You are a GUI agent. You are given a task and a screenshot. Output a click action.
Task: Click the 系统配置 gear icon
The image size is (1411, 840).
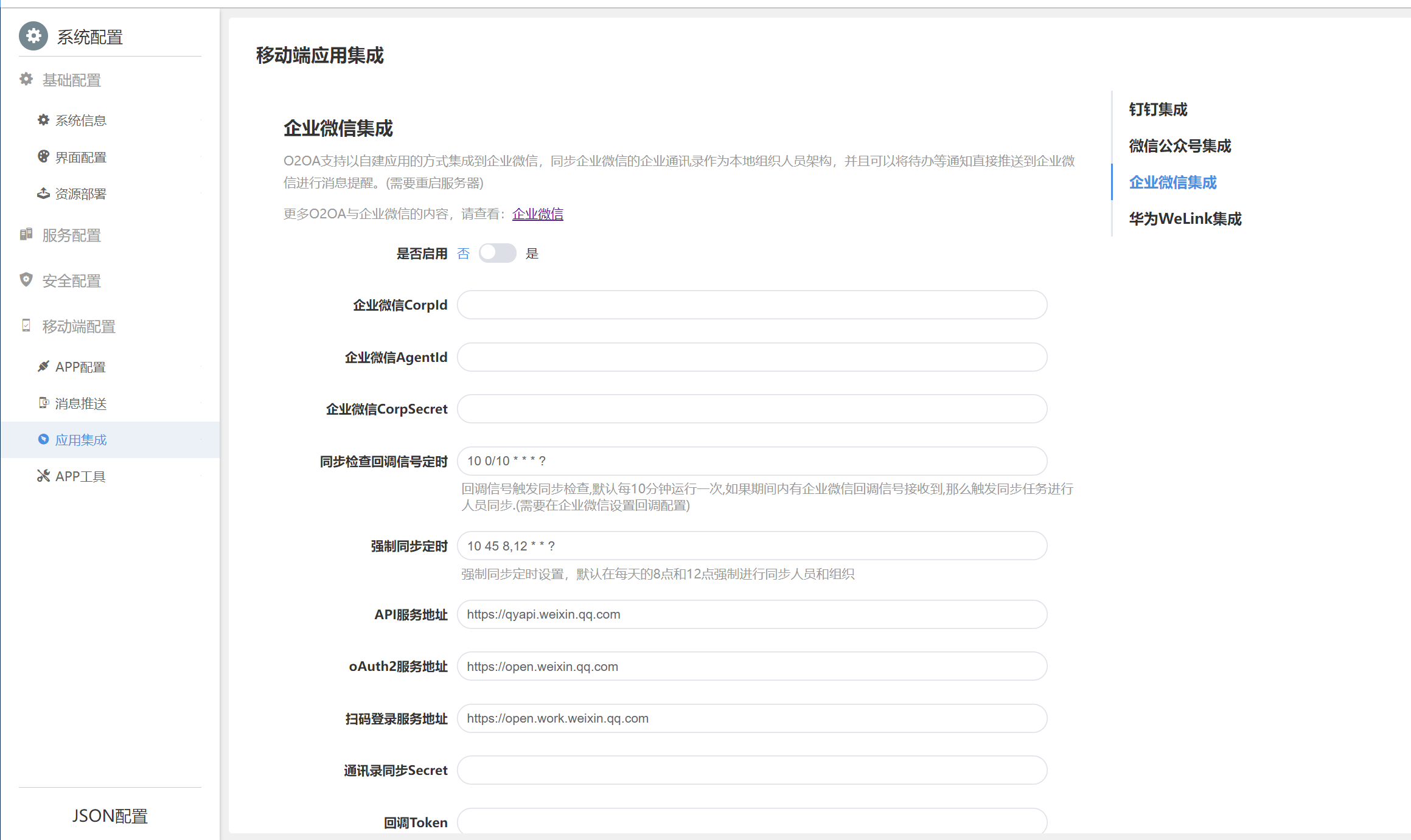(x=33, y=36)
